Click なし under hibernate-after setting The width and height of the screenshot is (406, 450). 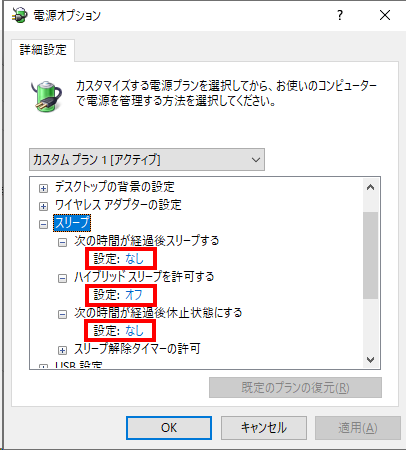(134, 331)
